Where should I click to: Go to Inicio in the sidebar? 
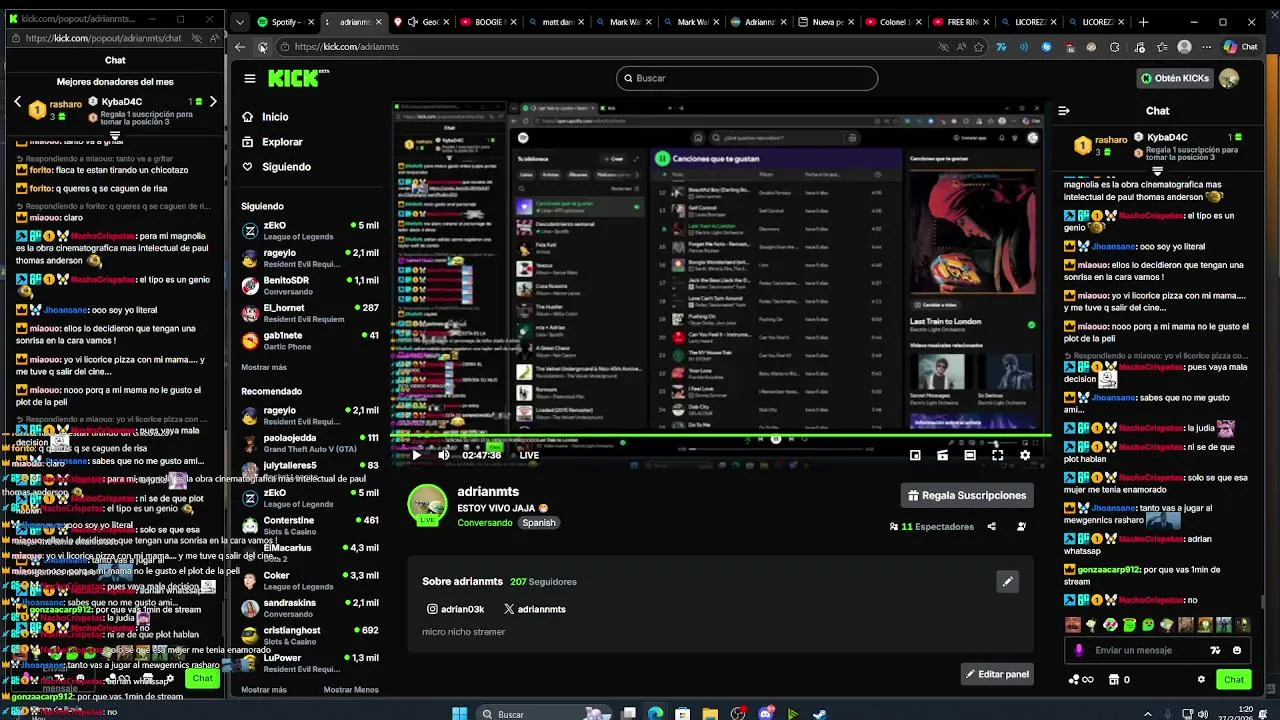(266, 117)
